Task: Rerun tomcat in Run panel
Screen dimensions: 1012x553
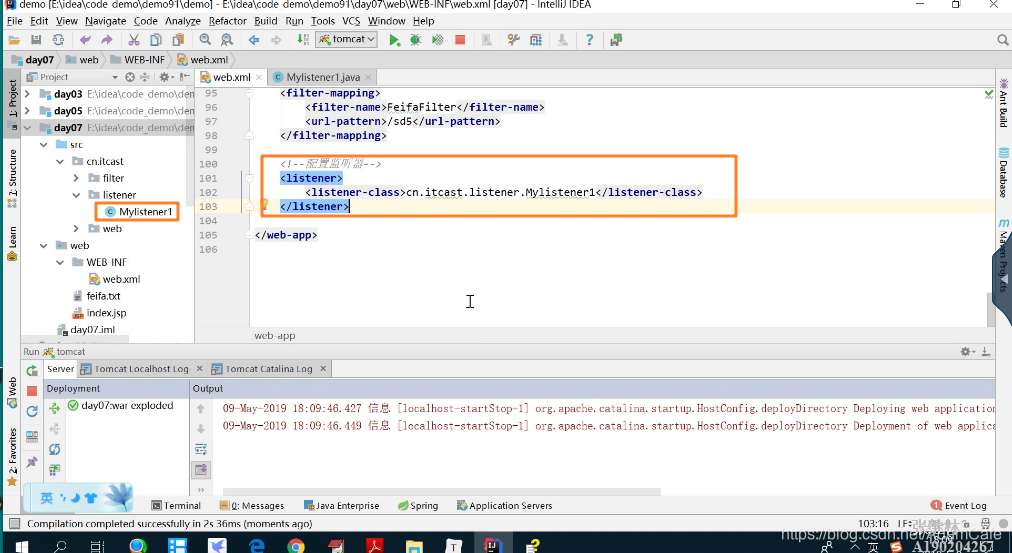Action: click(32, 371)
